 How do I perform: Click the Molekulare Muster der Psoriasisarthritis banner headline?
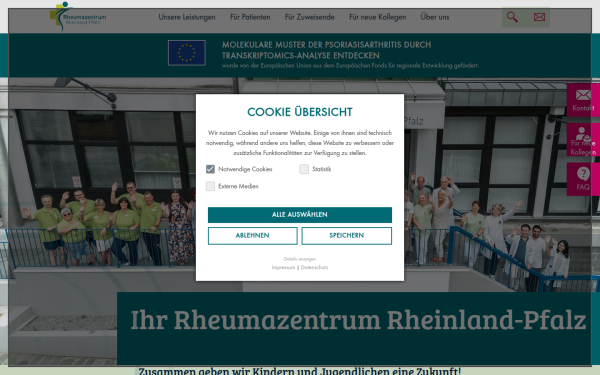point(326,50)
